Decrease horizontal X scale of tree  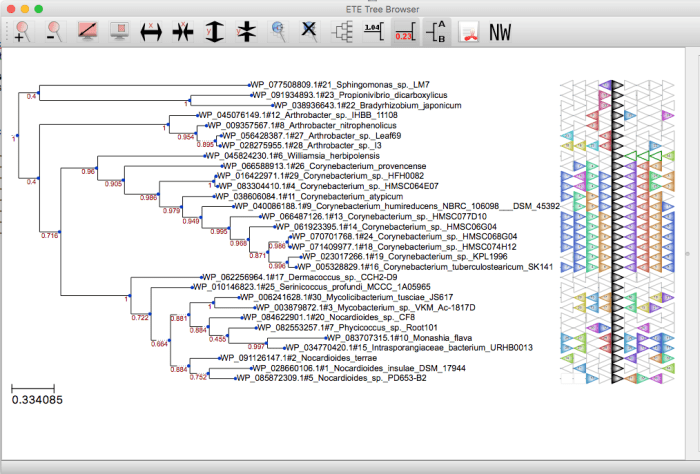[x=183, y=33]
